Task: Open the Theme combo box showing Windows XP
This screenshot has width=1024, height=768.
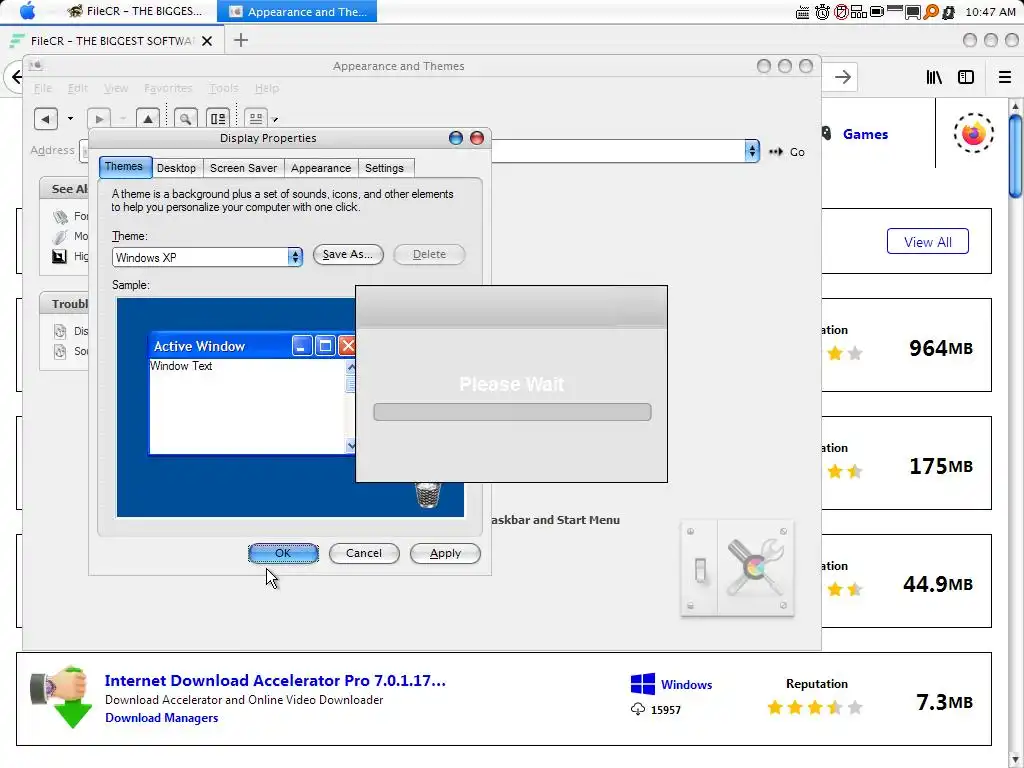Action: [x=207, y=257]
